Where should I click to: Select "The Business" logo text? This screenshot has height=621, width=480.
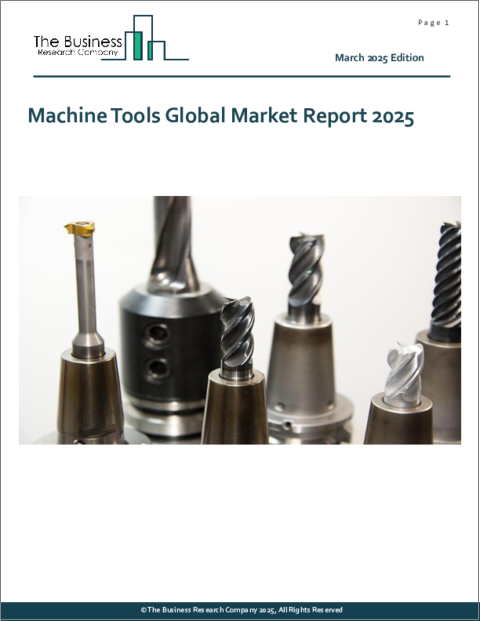pos(78,42)
